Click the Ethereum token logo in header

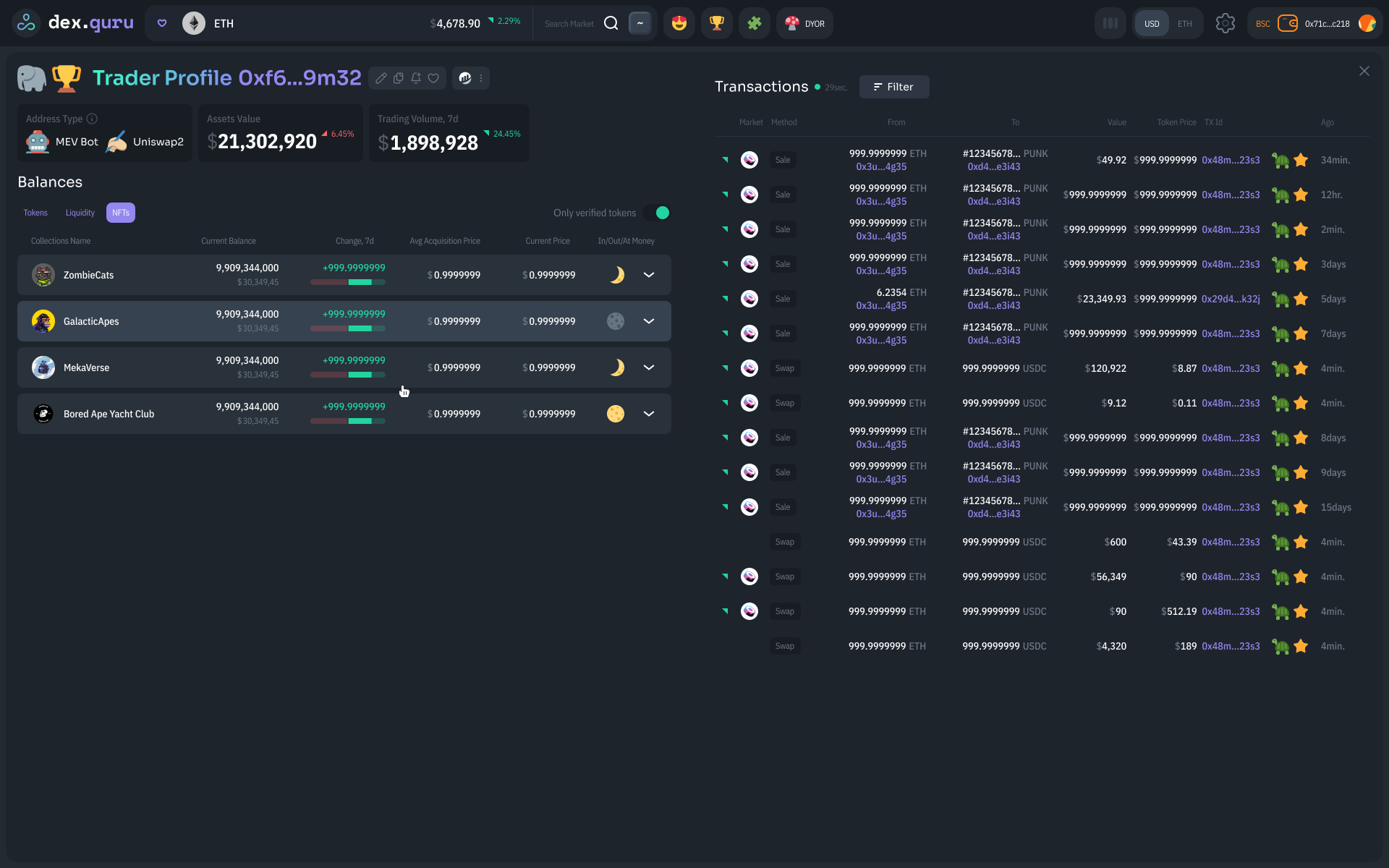[193, 23]
